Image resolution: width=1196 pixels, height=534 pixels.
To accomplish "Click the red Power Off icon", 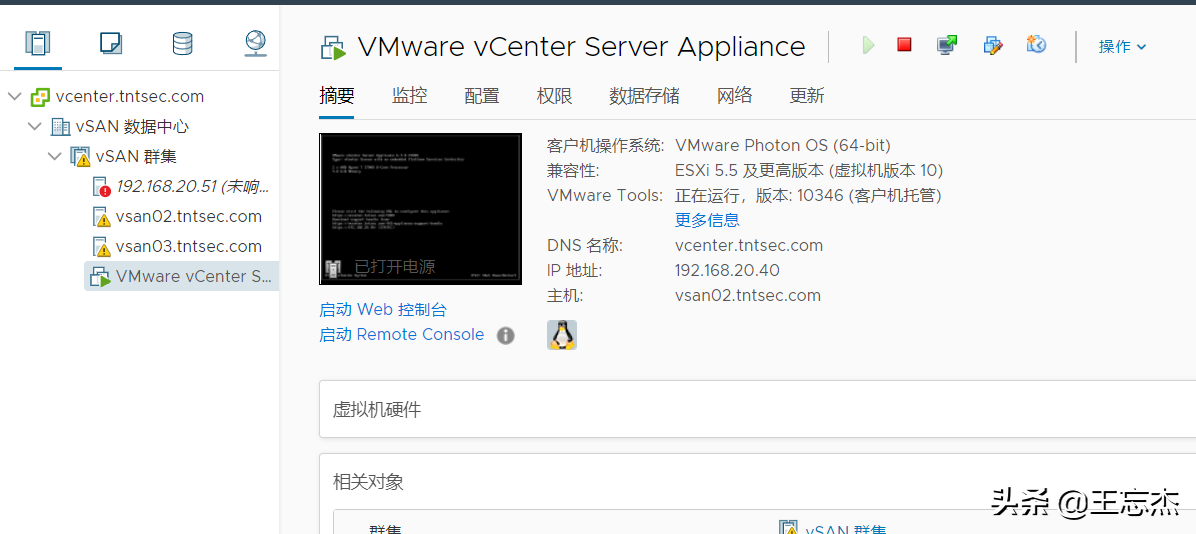I will click(905, 45).
